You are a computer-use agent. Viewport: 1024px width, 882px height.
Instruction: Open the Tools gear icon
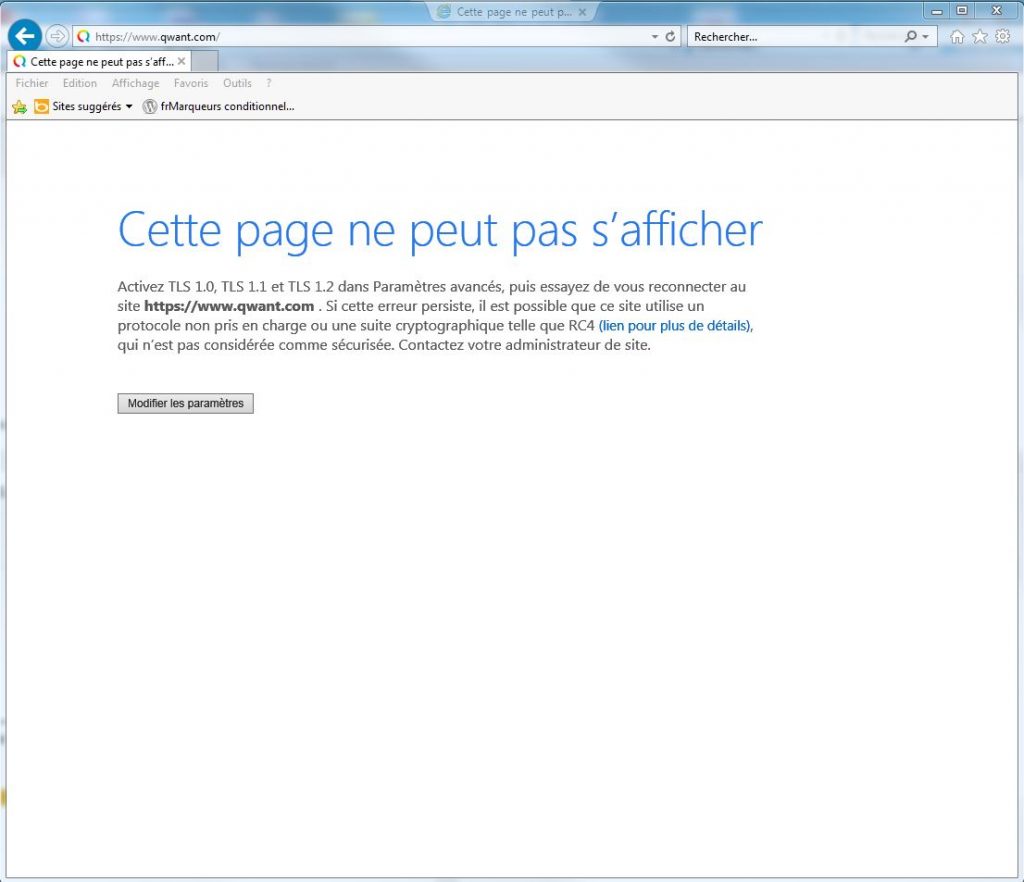1002,36
